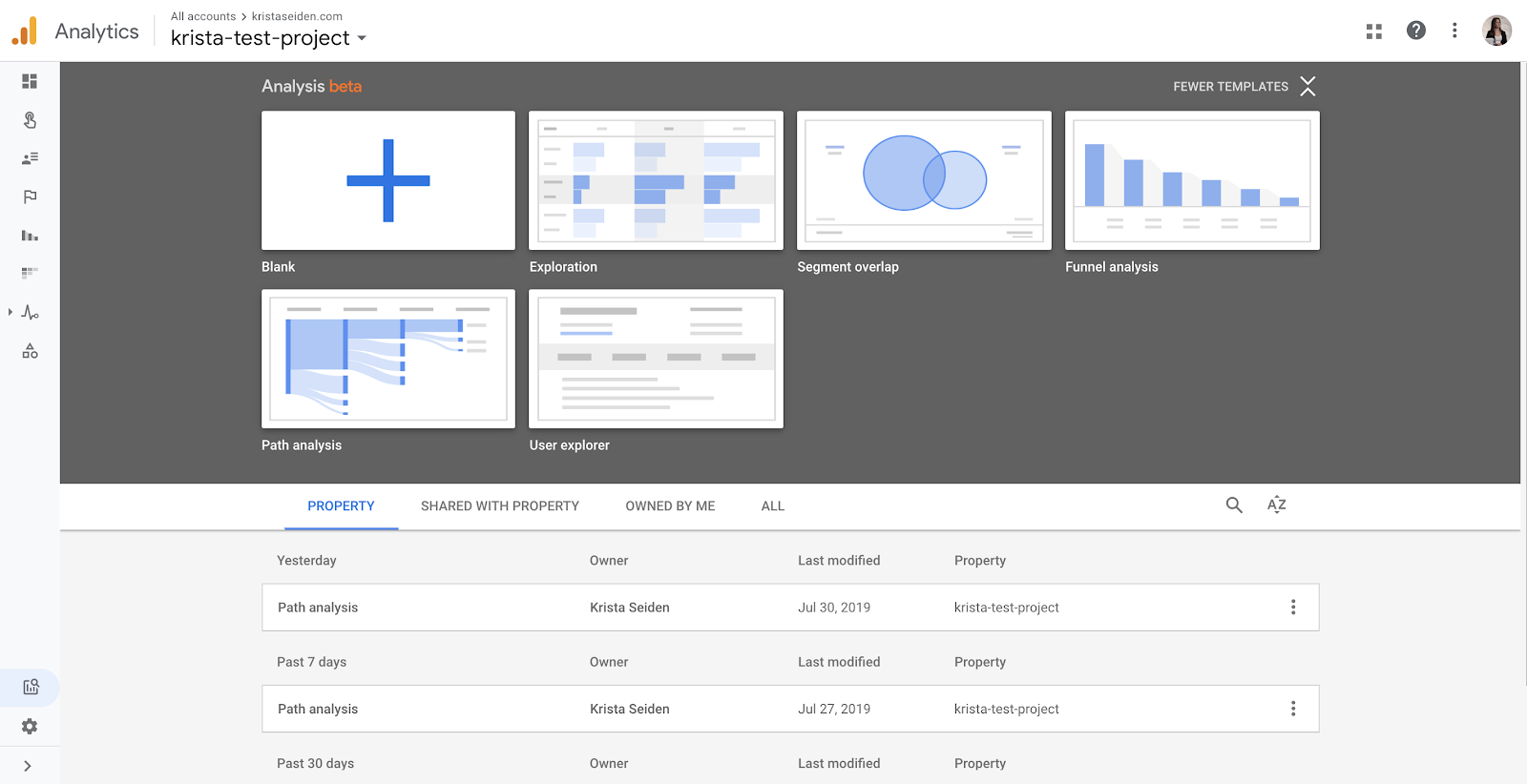The image size is (1527, 784).
Task: Open the small blocks icon in sidebar
Action: [30, 273]
